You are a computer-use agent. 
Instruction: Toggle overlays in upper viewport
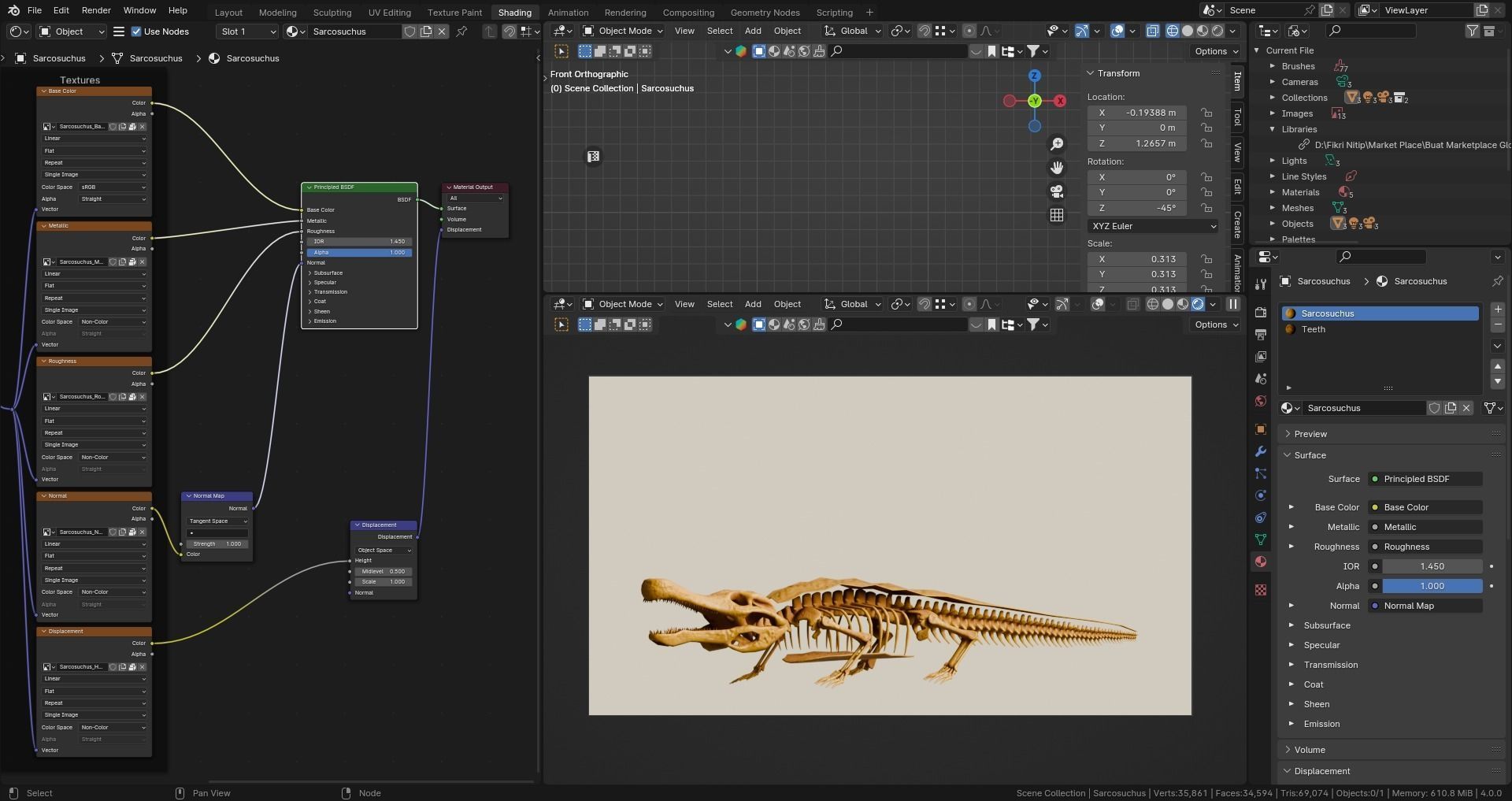click(x=1117, y=31)
